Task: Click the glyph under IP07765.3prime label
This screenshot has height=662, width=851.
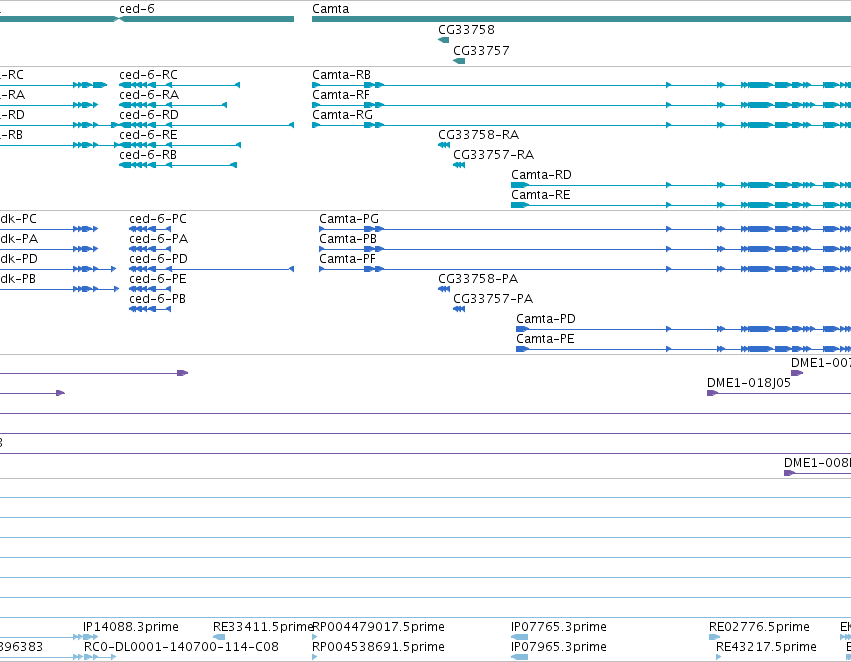Action: click(x=519, y=637)
